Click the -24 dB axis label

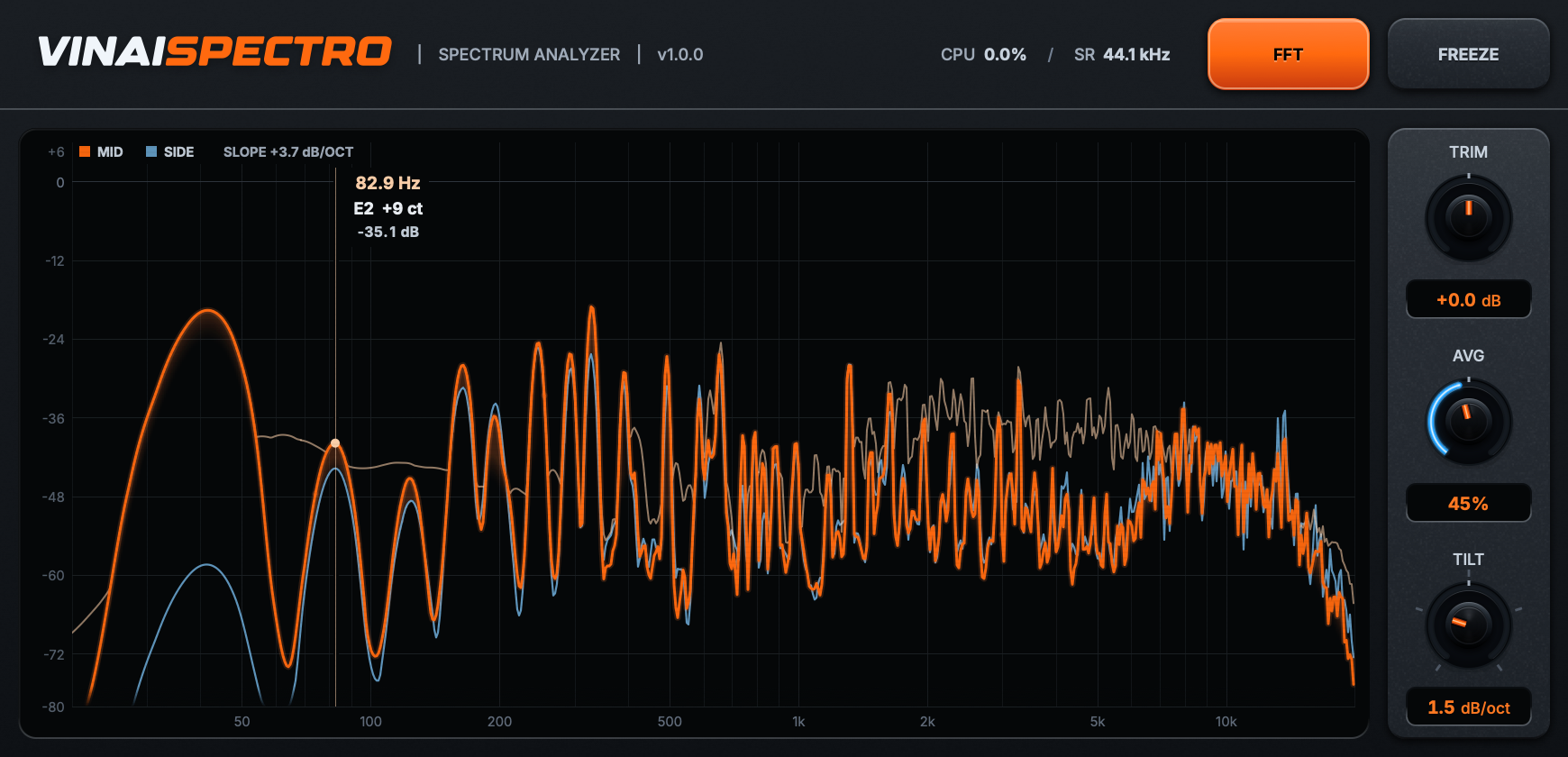[54, 340]
